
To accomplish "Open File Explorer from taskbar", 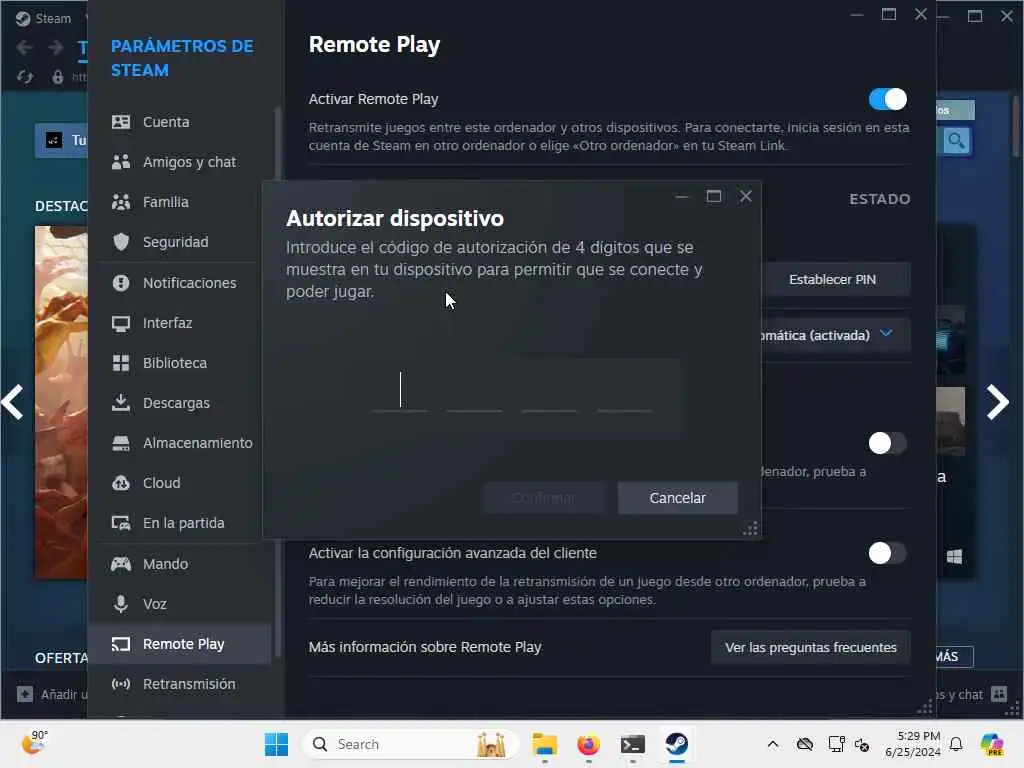I will pyautogui.click(x=545, y=744).
